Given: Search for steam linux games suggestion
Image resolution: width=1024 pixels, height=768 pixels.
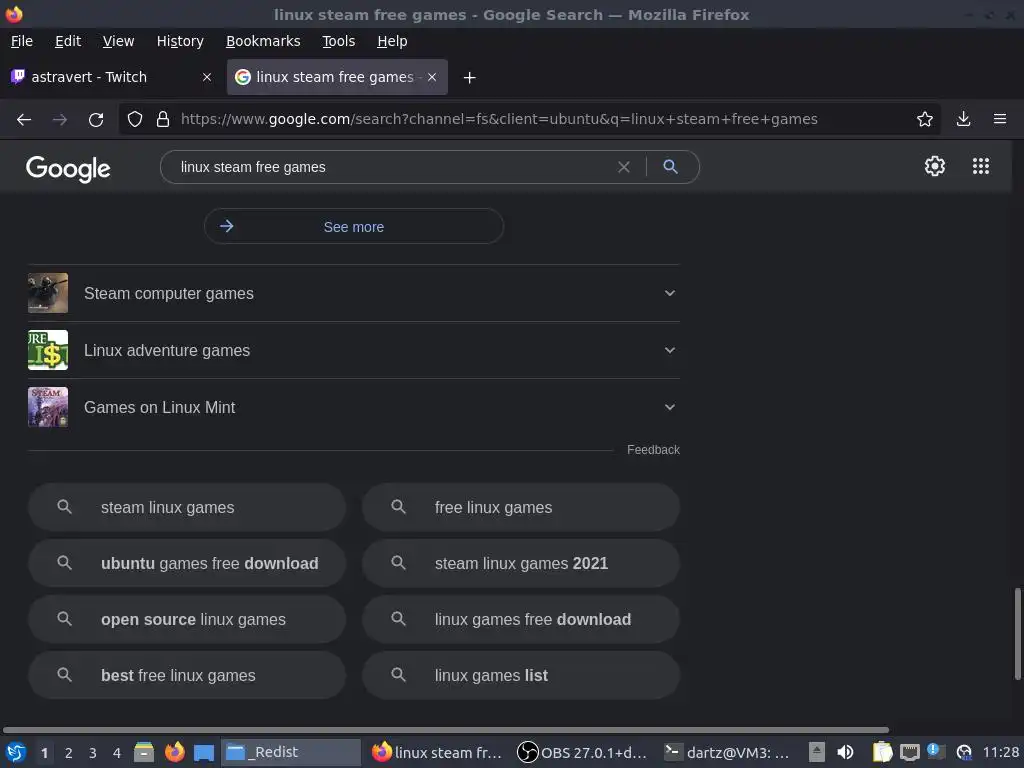Looking at the screenshot, I should point(187,507).
